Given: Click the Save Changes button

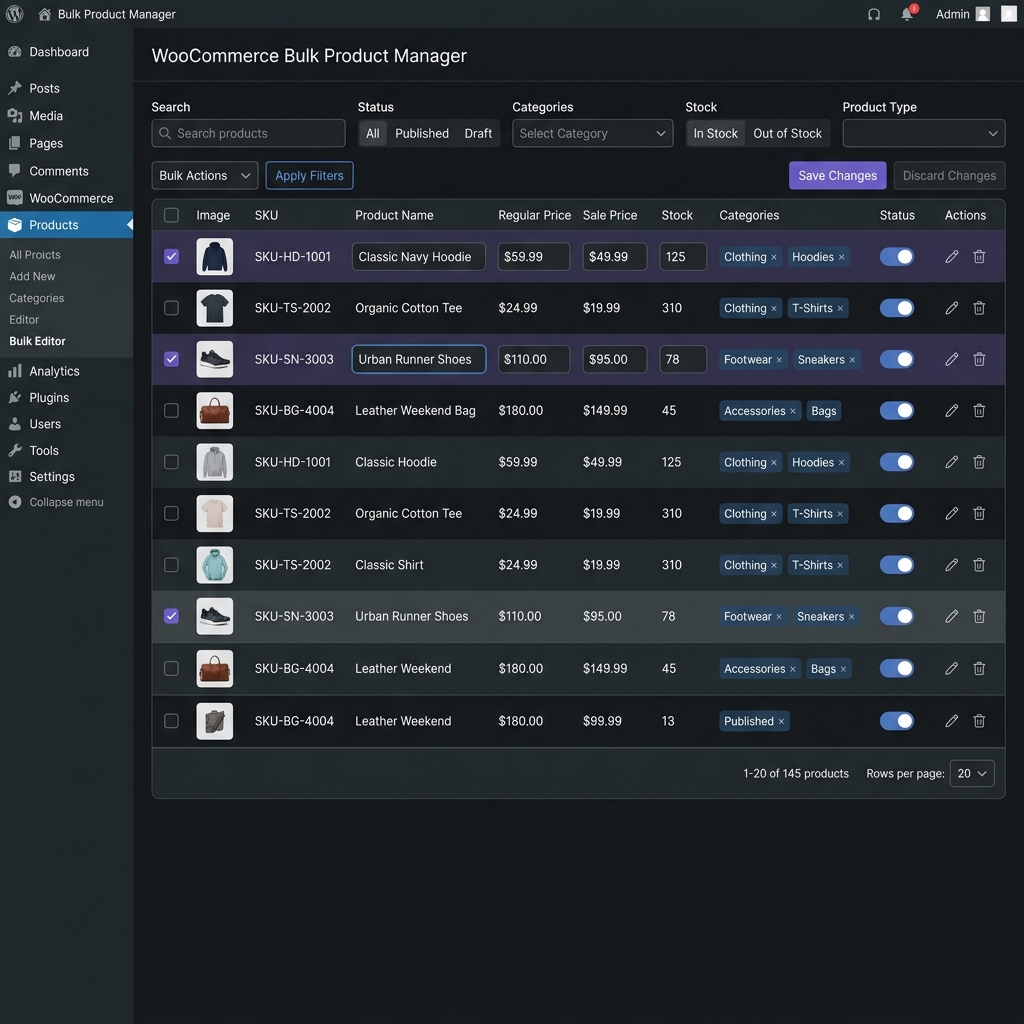Looking at the screenshot, I should tap(837, 175).
